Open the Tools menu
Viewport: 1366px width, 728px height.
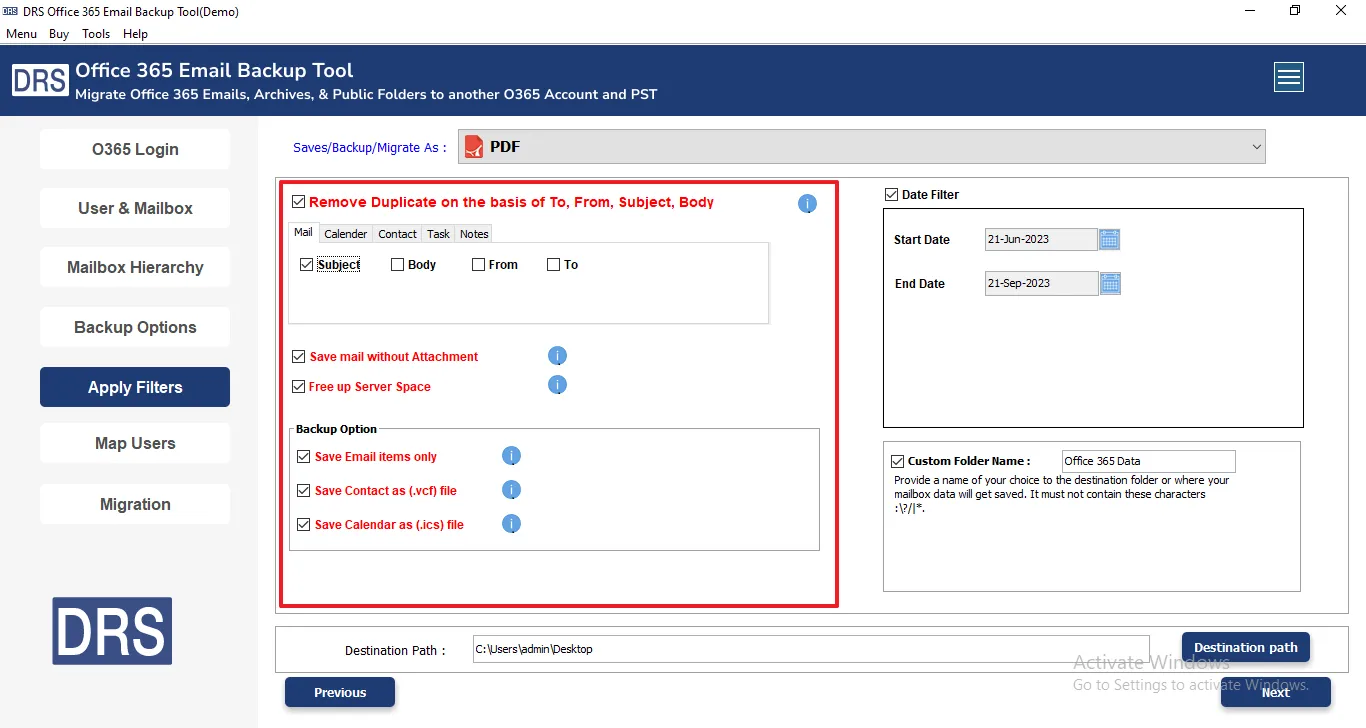click(96, 33)
